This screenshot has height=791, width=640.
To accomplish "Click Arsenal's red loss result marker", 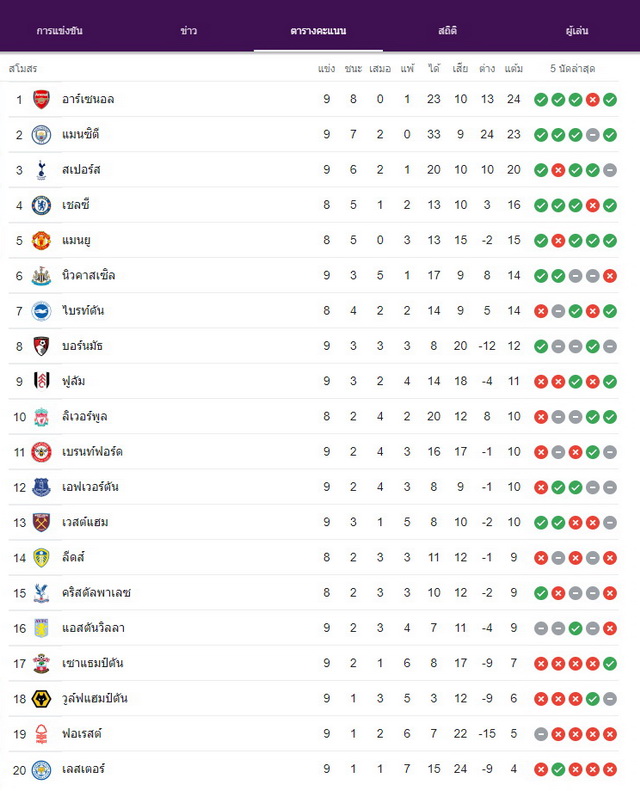I will point(593,100).
